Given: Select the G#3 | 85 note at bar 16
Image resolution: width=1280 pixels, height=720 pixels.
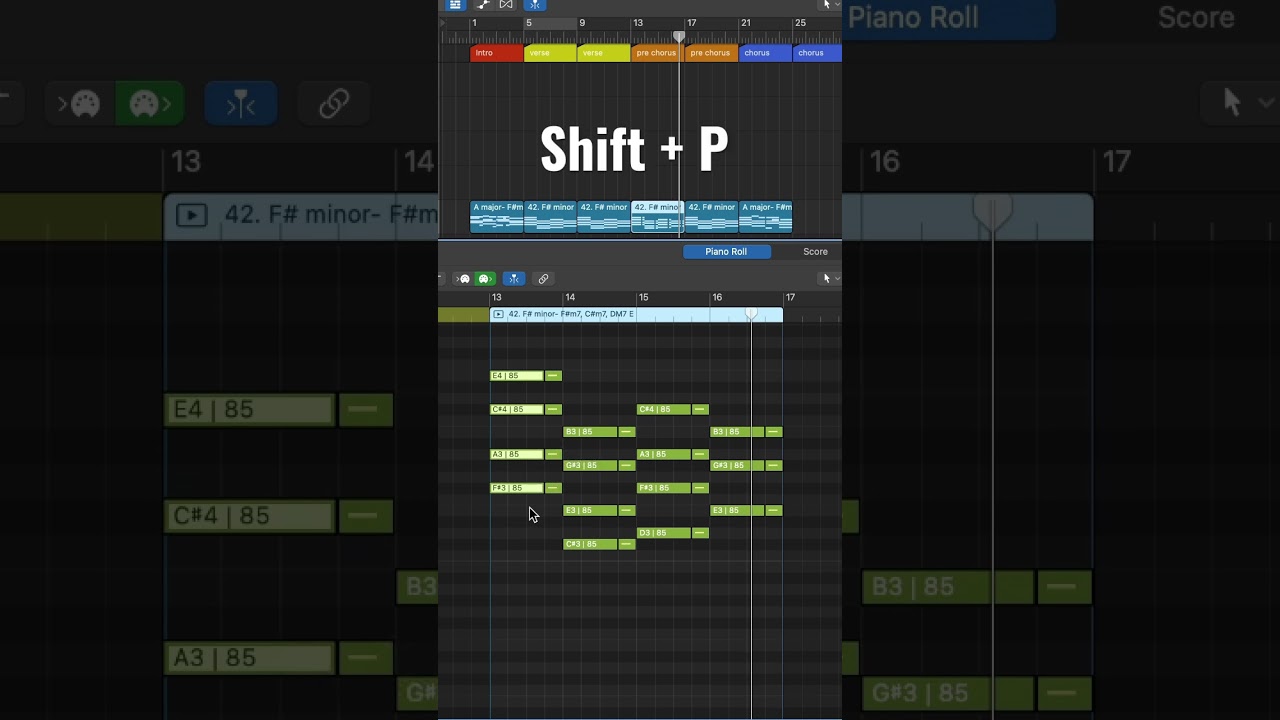Looking at the screenshot, I should click(737, 465).
